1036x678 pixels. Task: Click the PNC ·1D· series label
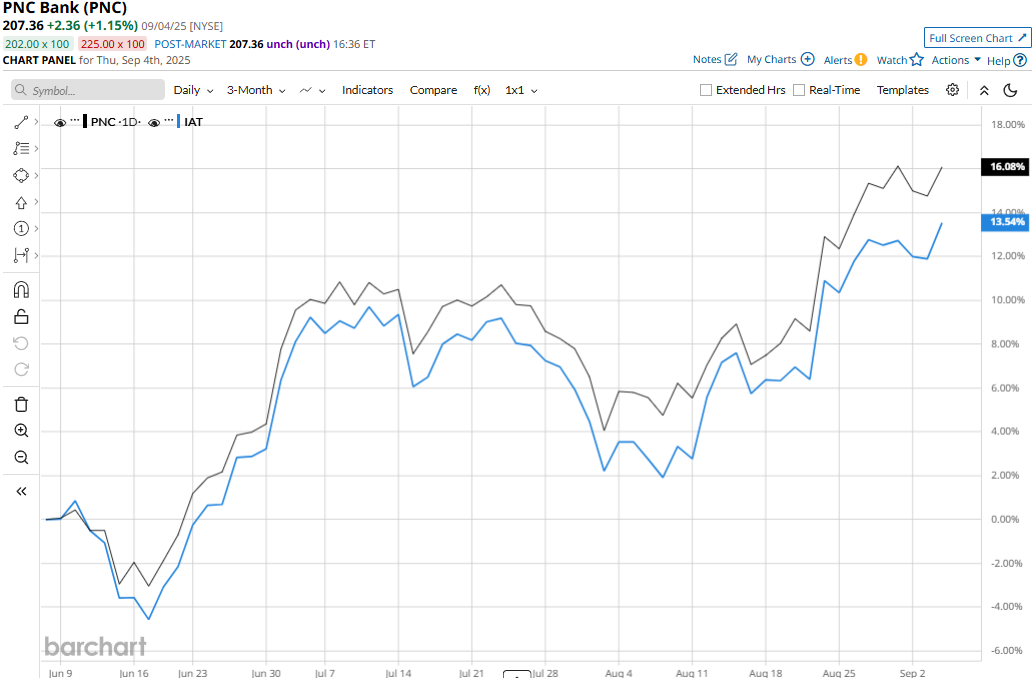(x=116, y=122)
